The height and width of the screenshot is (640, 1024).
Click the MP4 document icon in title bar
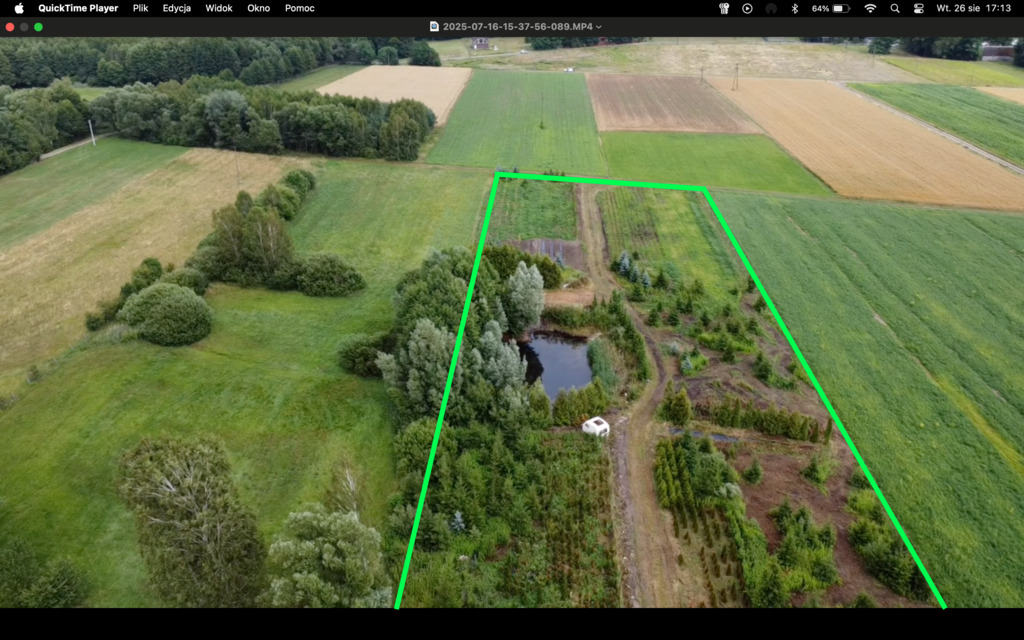(x=434, y=27)
